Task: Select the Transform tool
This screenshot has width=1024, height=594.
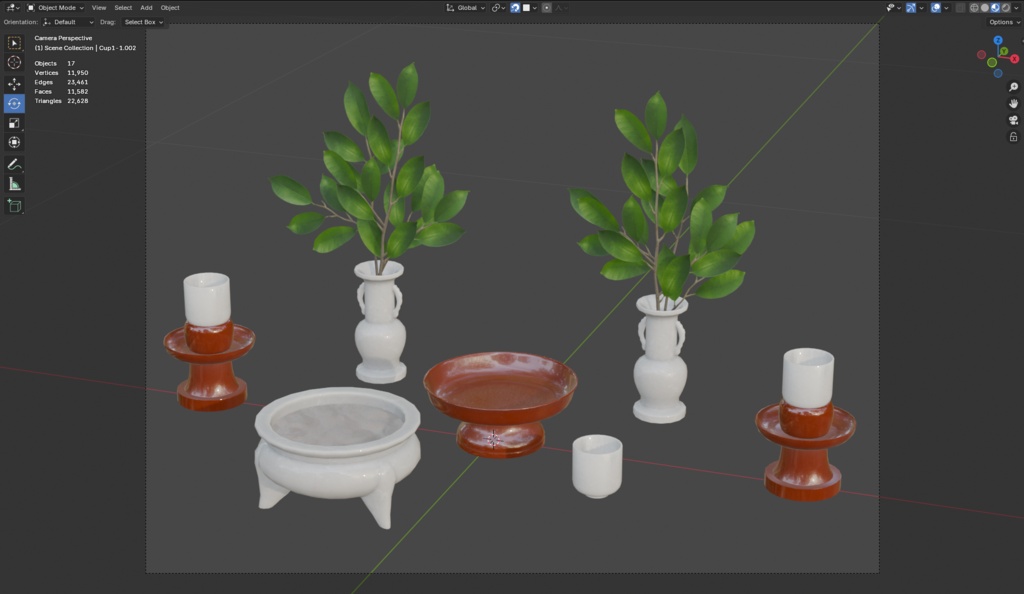Action: pos(14,142)
